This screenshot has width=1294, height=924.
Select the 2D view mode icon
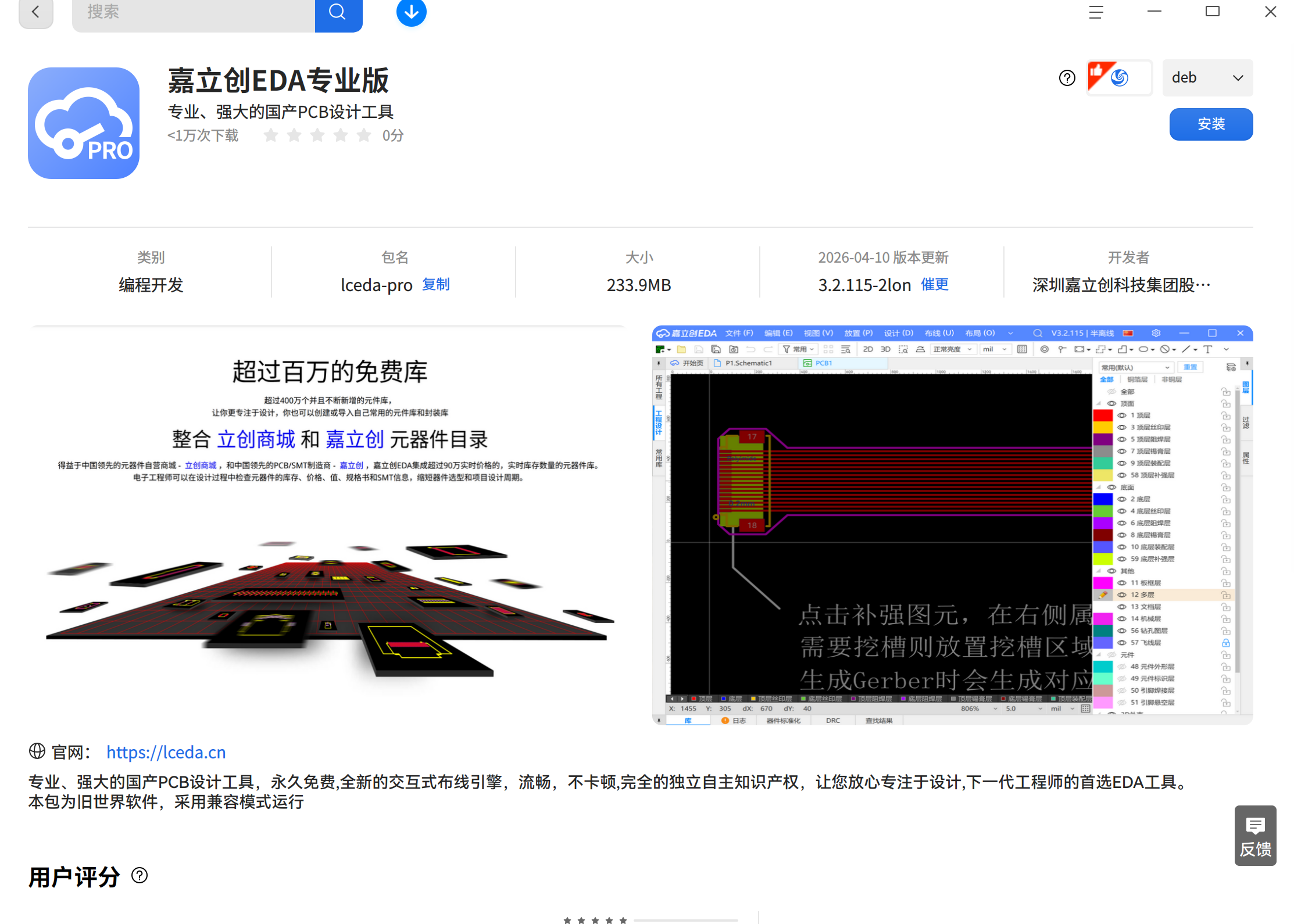[x=868, y=349]
